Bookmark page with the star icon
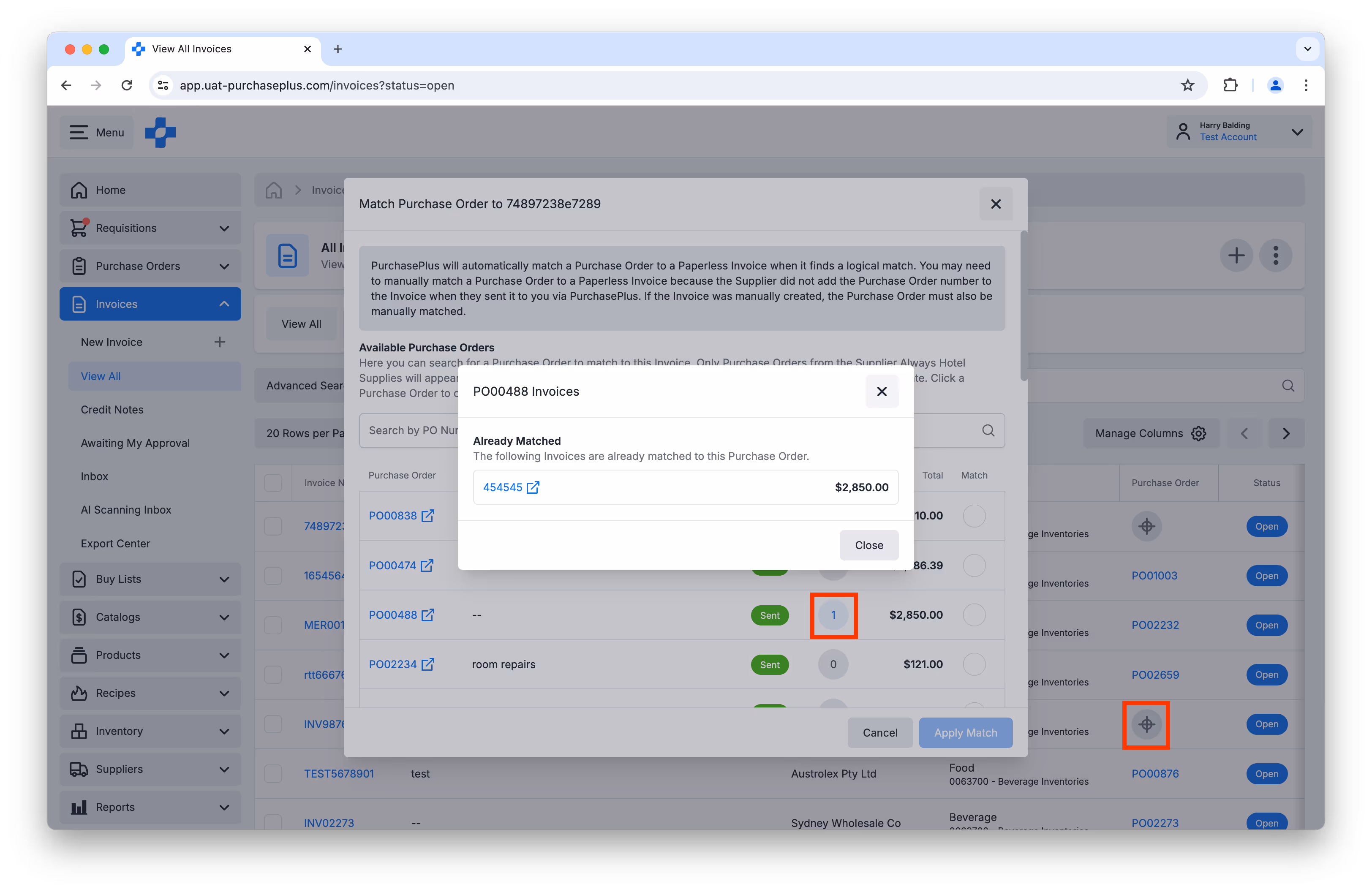 pos(1187,85)
